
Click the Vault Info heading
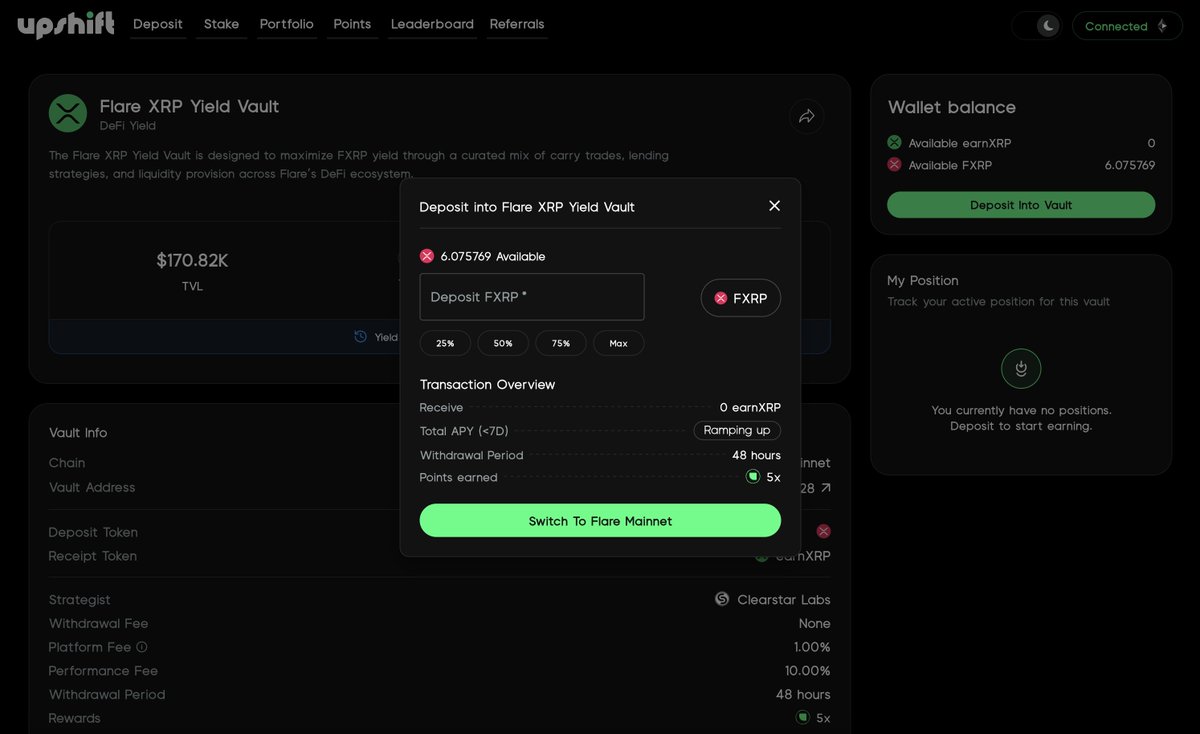(78, 433)
